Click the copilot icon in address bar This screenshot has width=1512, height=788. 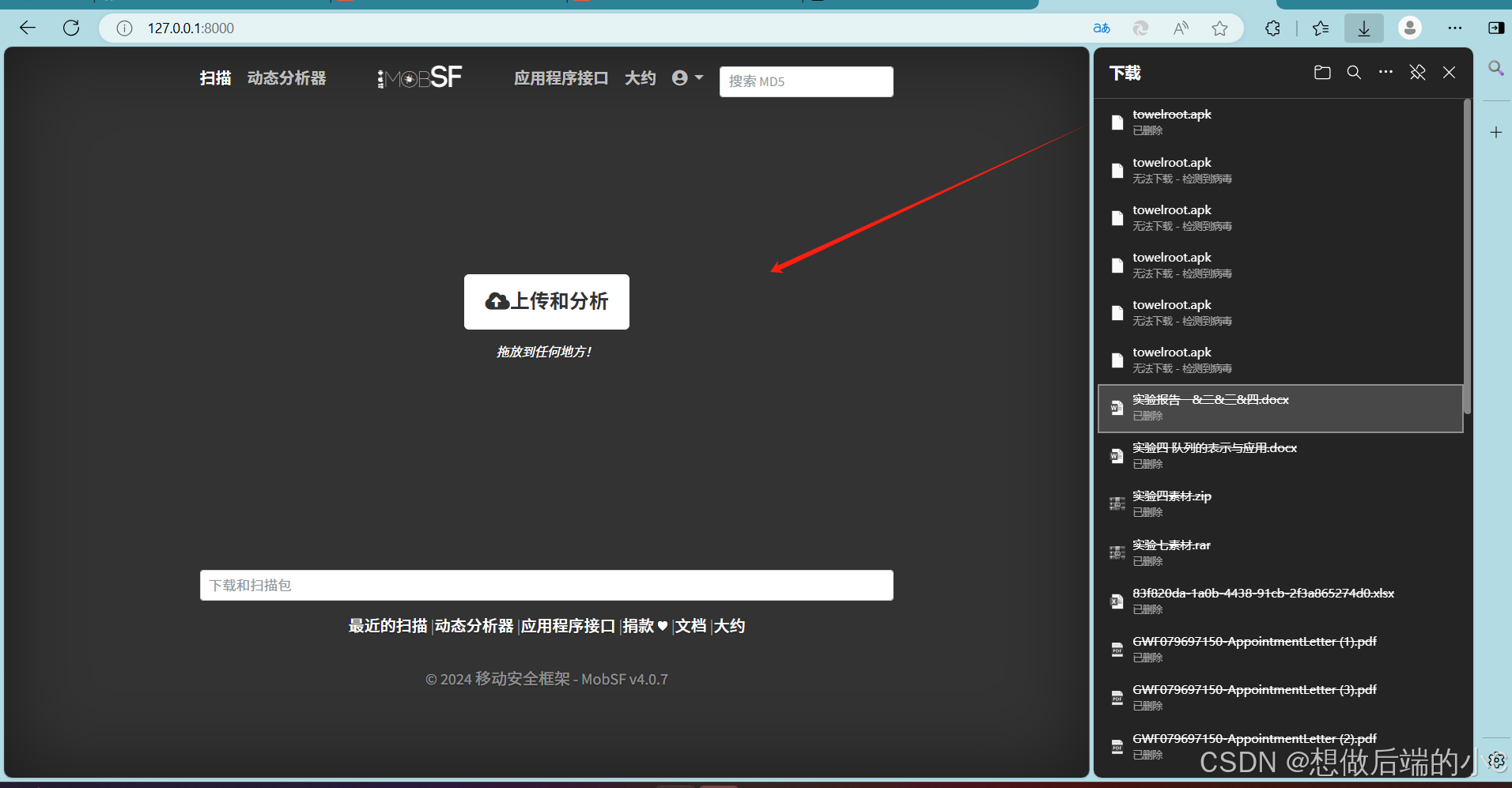click(x=1140, y=28)
